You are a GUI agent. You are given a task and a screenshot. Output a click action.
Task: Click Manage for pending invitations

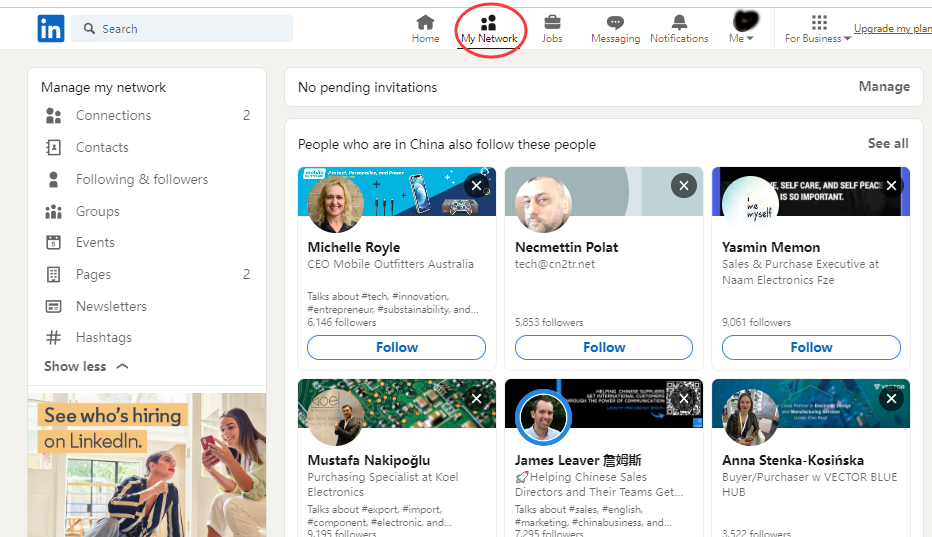884,87
